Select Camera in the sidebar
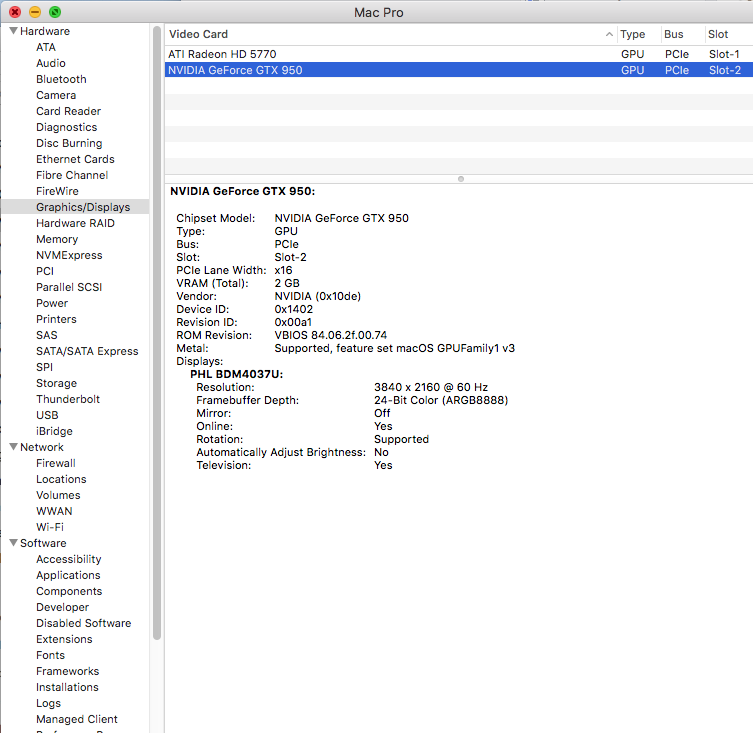 [x=56, y=95]
